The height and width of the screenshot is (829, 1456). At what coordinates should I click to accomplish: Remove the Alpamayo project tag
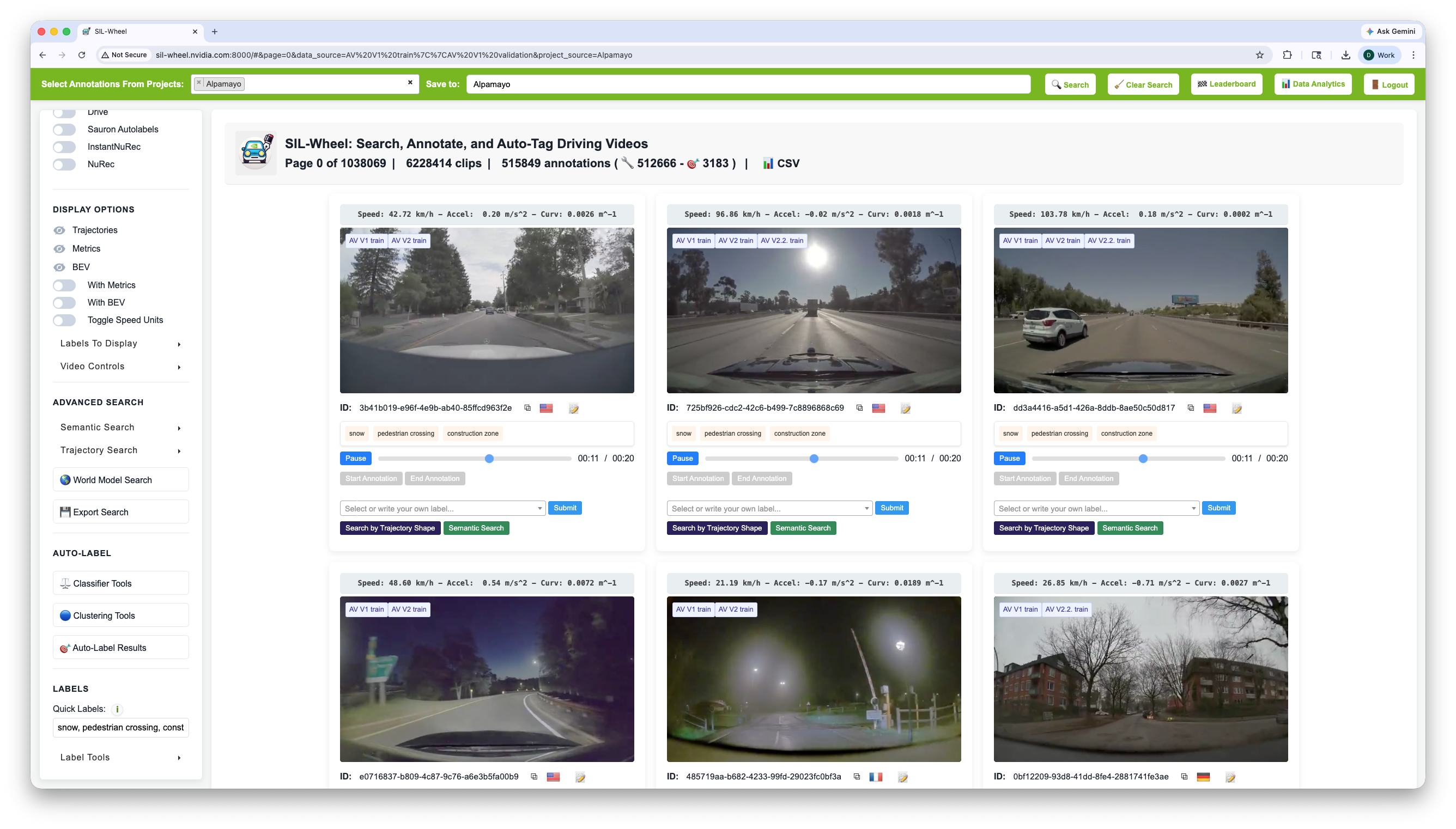199,83
